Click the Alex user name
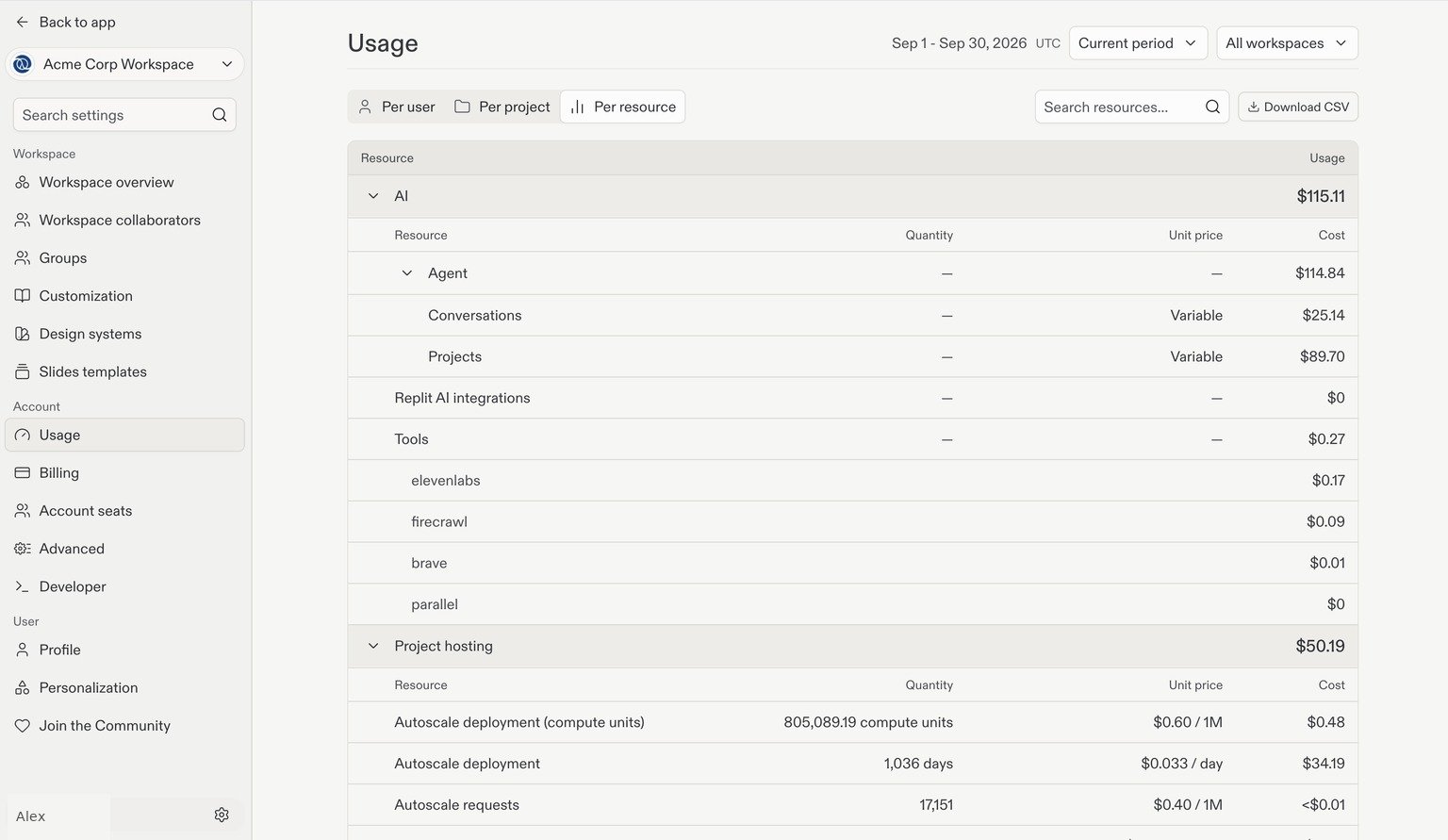This screenshot has height=840, width=1448. point(30,815)
